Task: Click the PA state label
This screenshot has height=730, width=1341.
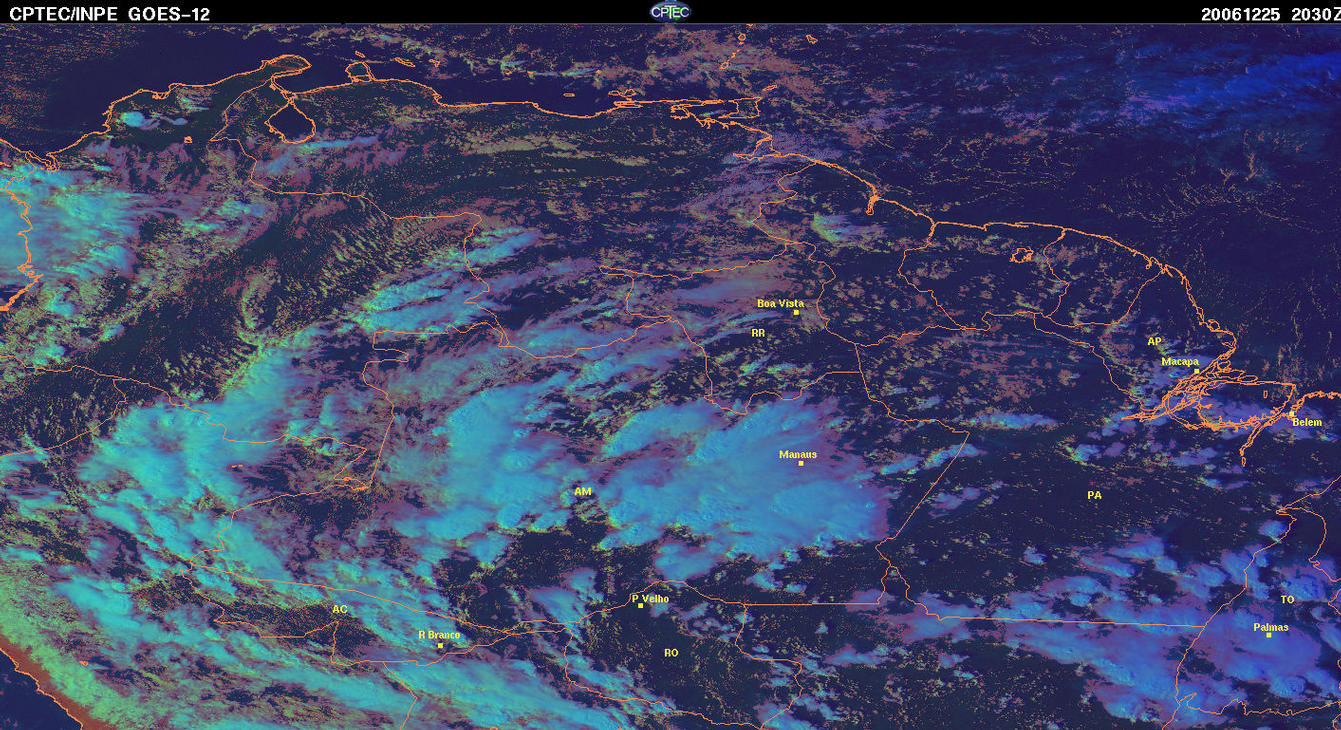Action: tap(1094, 495)
